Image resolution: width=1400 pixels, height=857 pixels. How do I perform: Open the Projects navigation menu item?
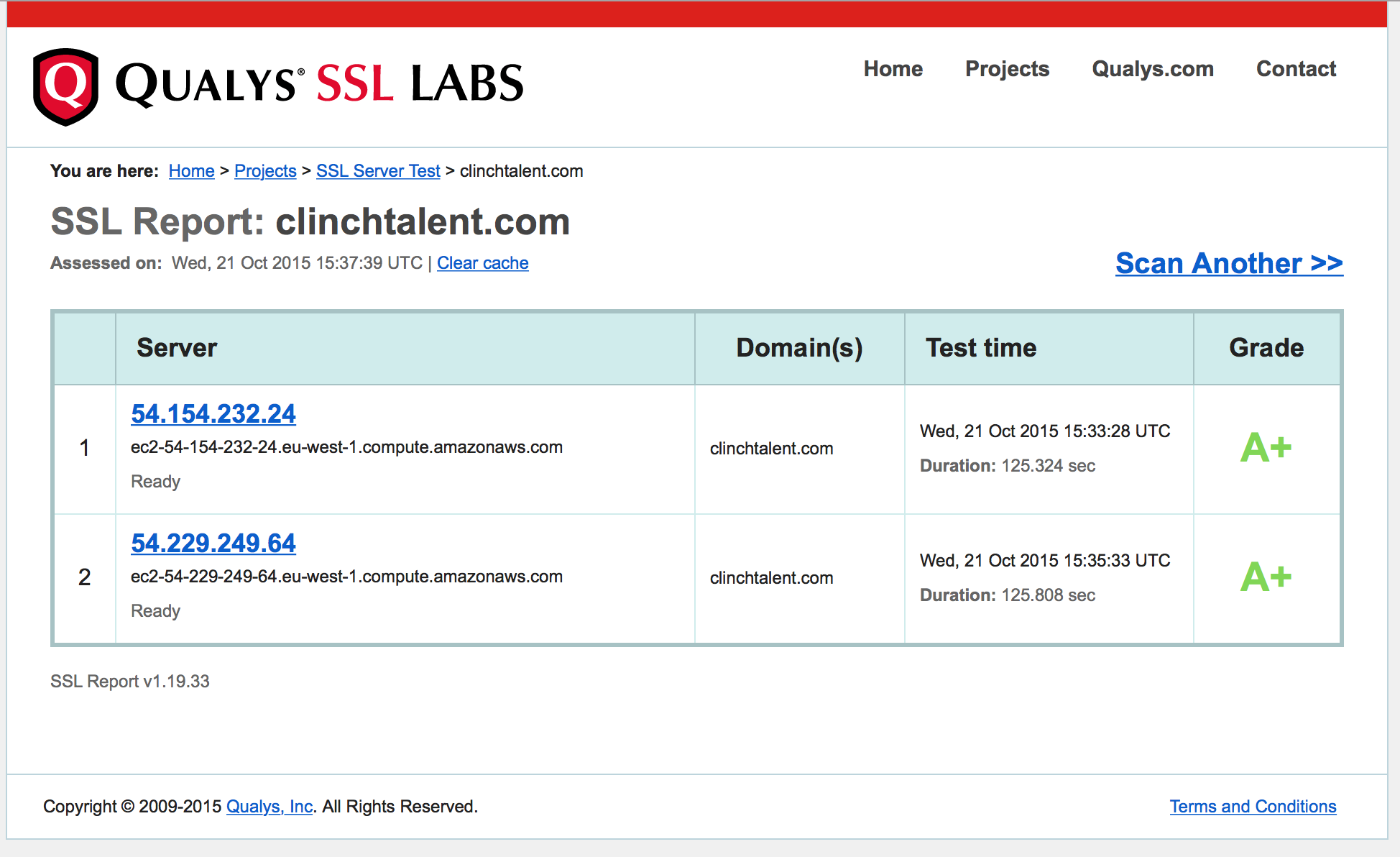(1007, 69)
